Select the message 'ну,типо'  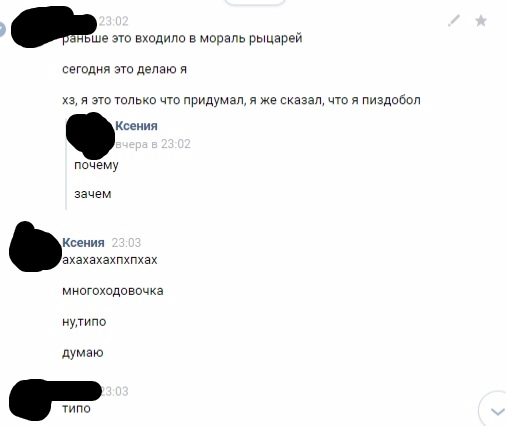(84, 322)
